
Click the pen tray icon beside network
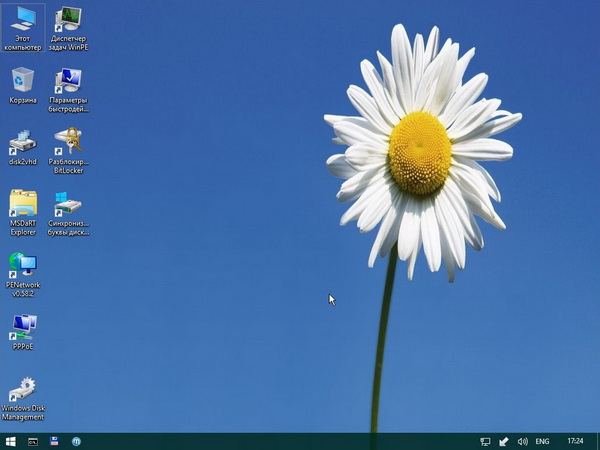(504, 441)
